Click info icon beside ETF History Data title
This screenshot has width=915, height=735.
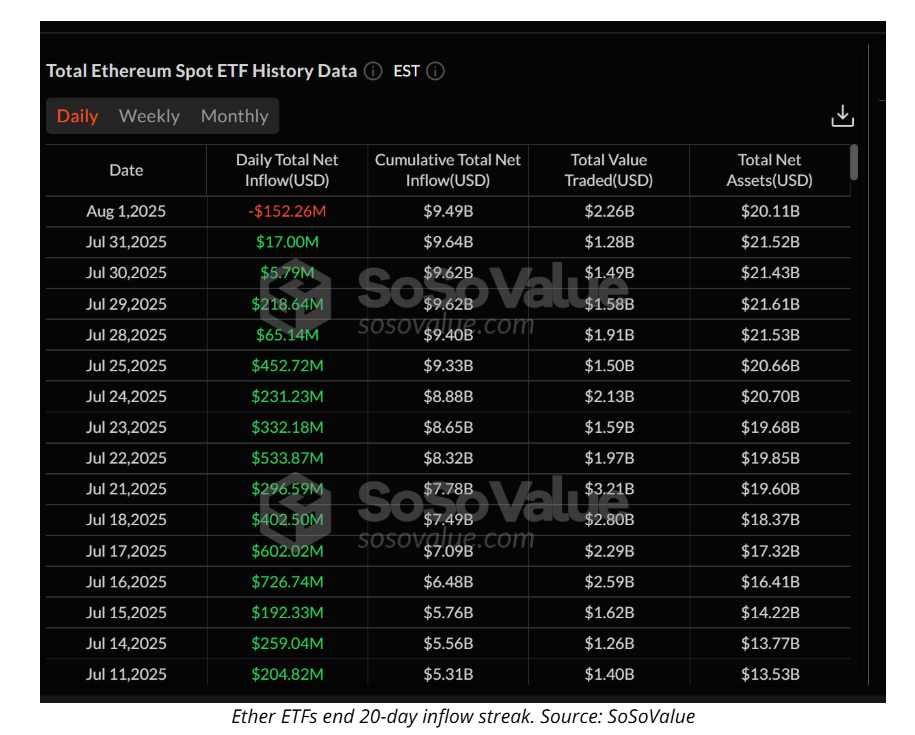click(x=373, y=71)
